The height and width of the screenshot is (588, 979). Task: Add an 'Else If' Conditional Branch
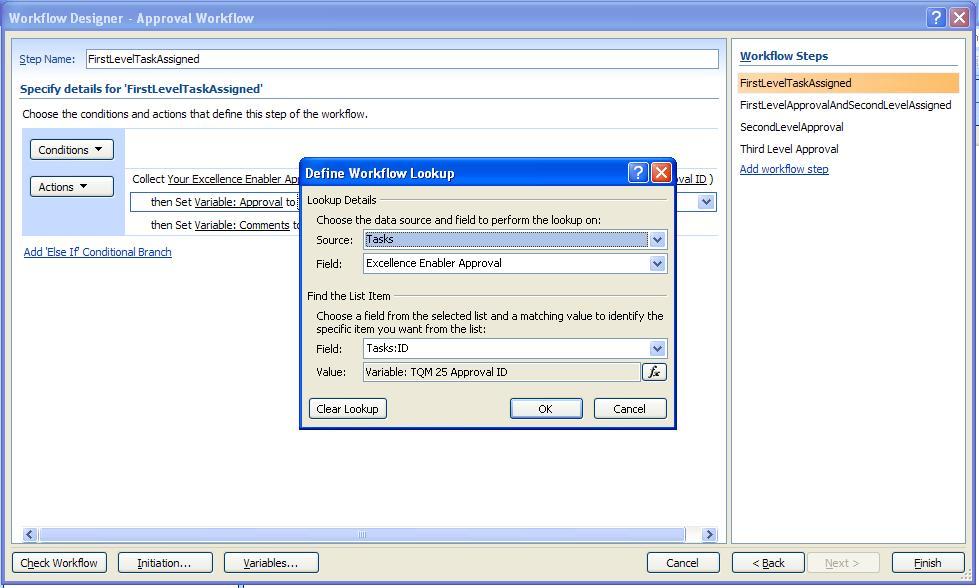click(x=97, y=252)
